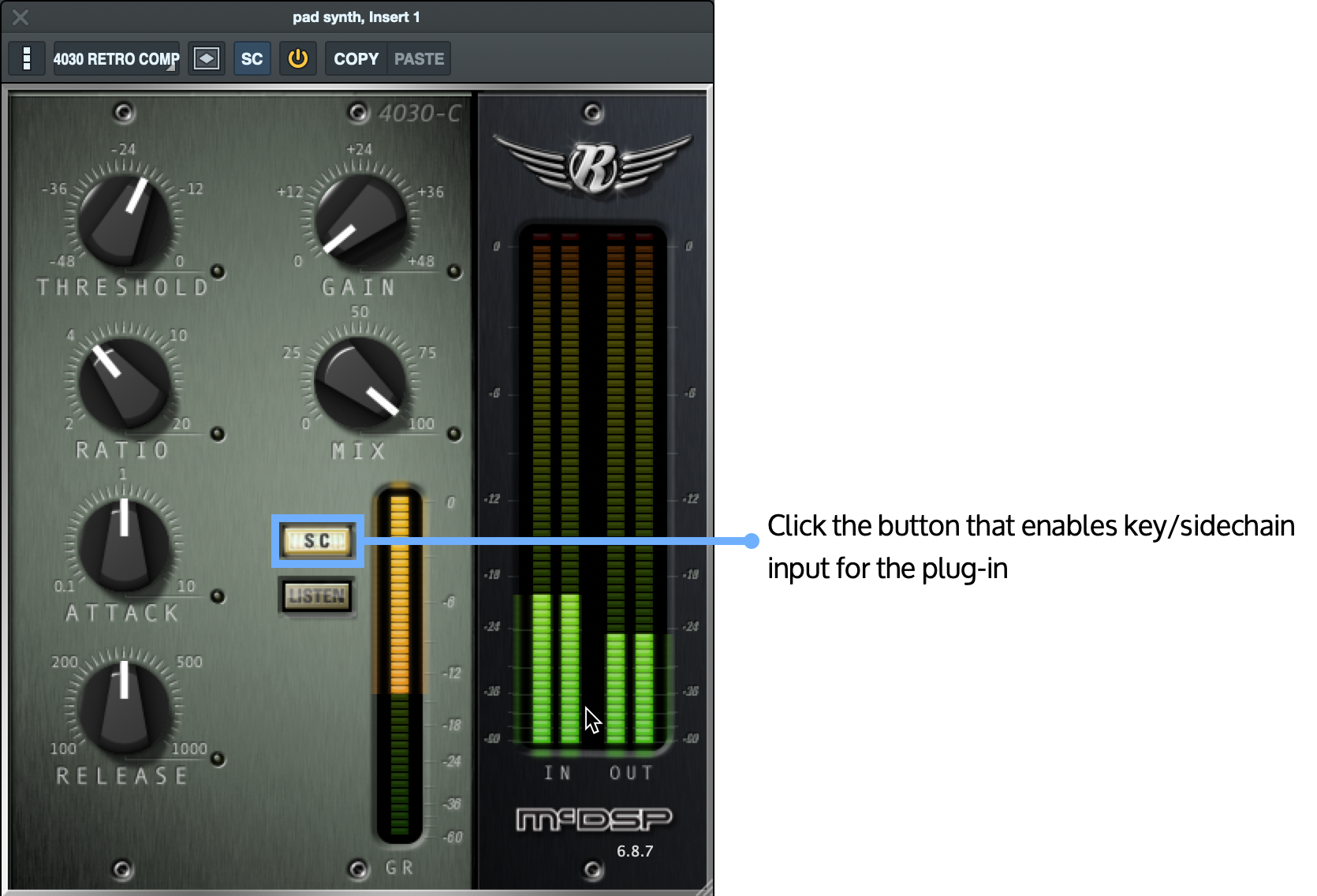1317x896 pixels.
Task: Click the OUT label below meters
Action: pyautogui.click(x=631, y=773)
